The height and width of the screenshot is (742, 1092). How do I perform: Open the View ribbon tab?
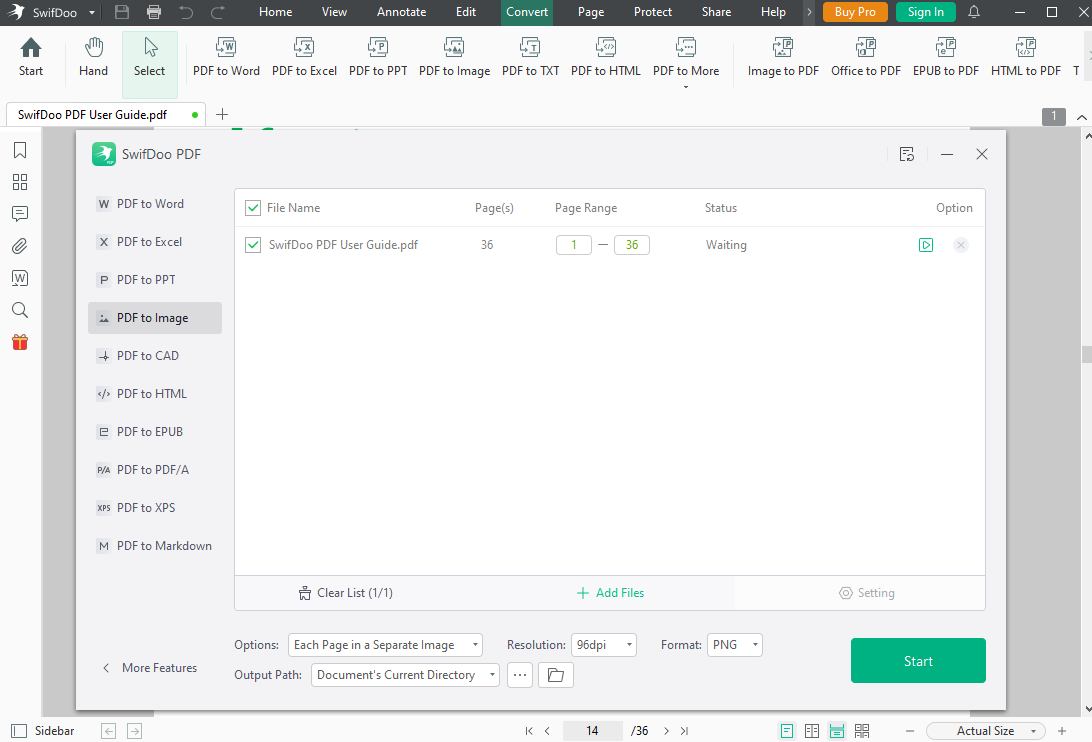point(334,12)
